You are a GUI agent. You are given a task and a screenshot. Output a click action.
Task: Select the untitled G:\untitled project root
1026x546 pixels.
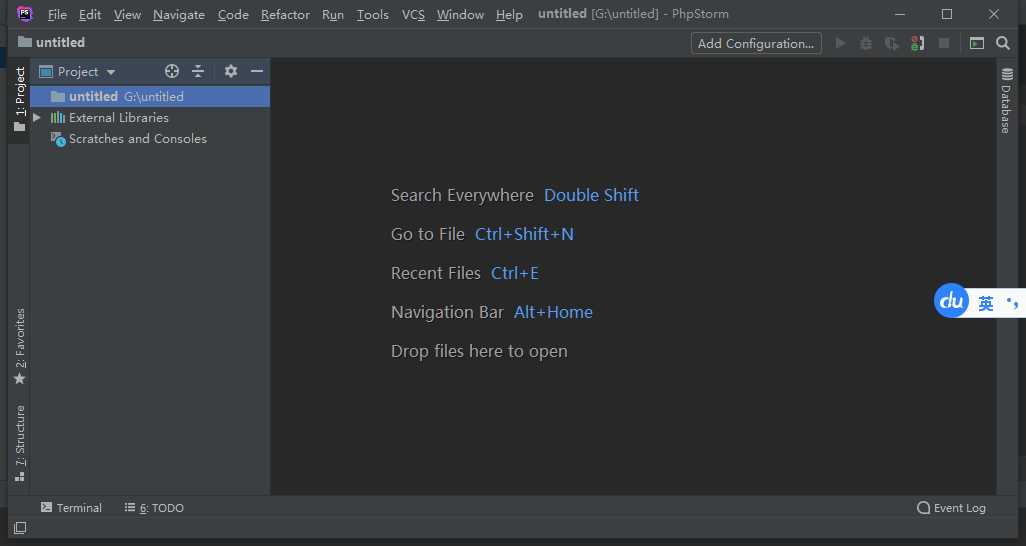[x=150, y=96]
